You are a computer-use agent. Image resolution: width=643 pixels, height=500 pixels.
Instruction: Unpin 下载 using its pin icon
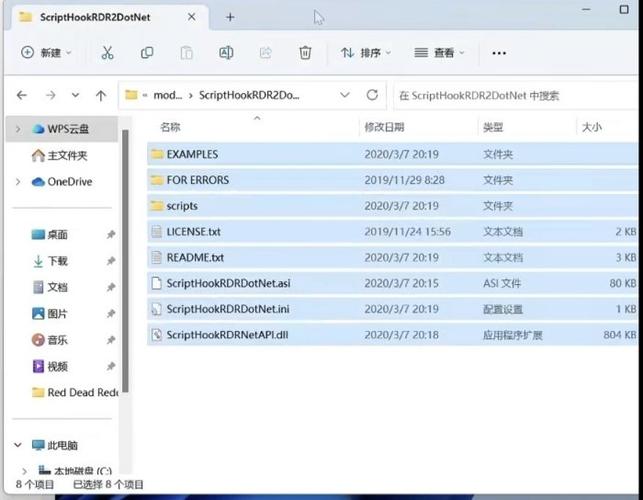(x=111, y=261)
